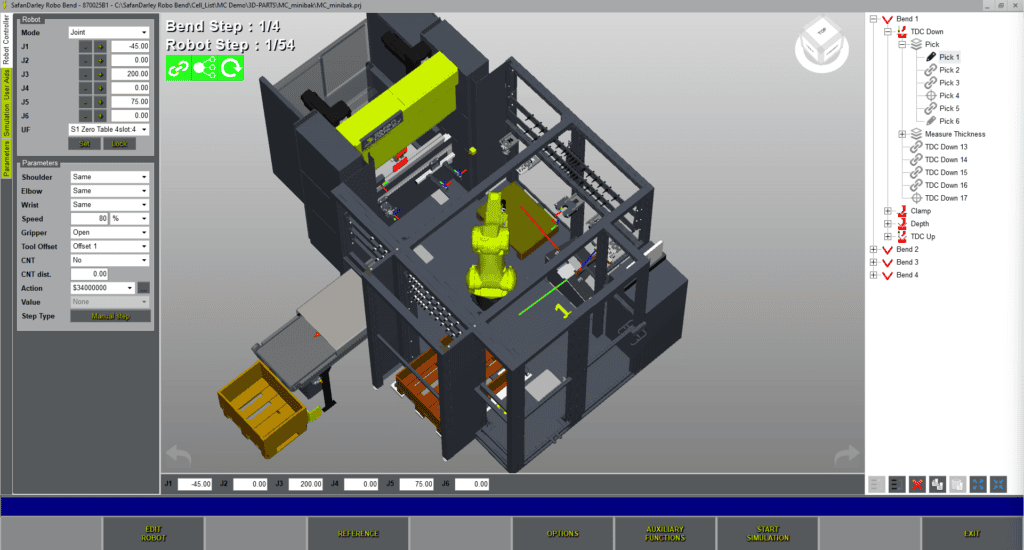Switch to the Parameters side tab
The height and width of the screenshot is (550, 1024).
[x=6, y=159]
